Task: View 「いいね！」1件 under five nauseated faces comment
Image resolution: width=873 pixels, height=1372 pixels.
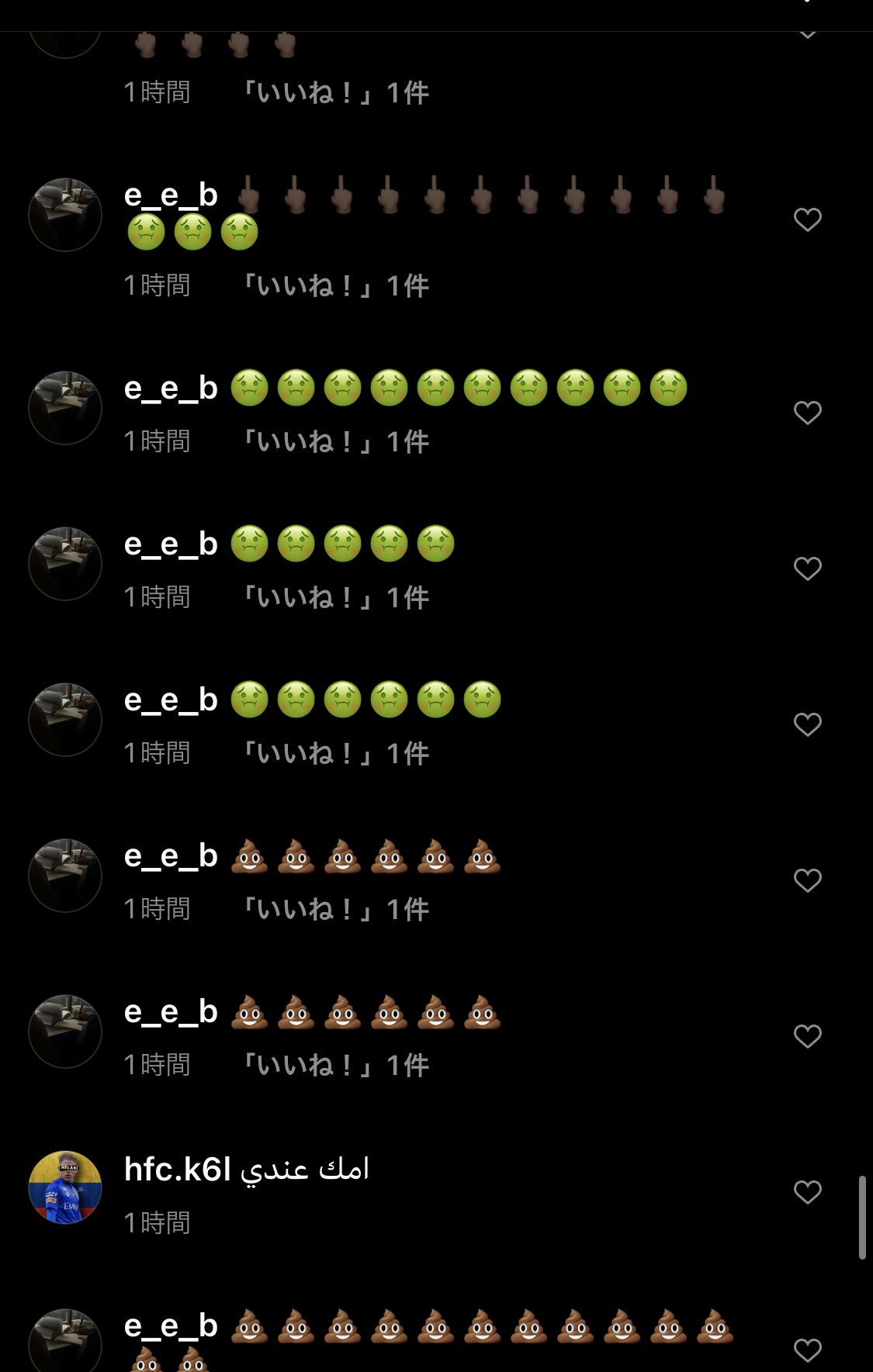Action: pos(336,598)
